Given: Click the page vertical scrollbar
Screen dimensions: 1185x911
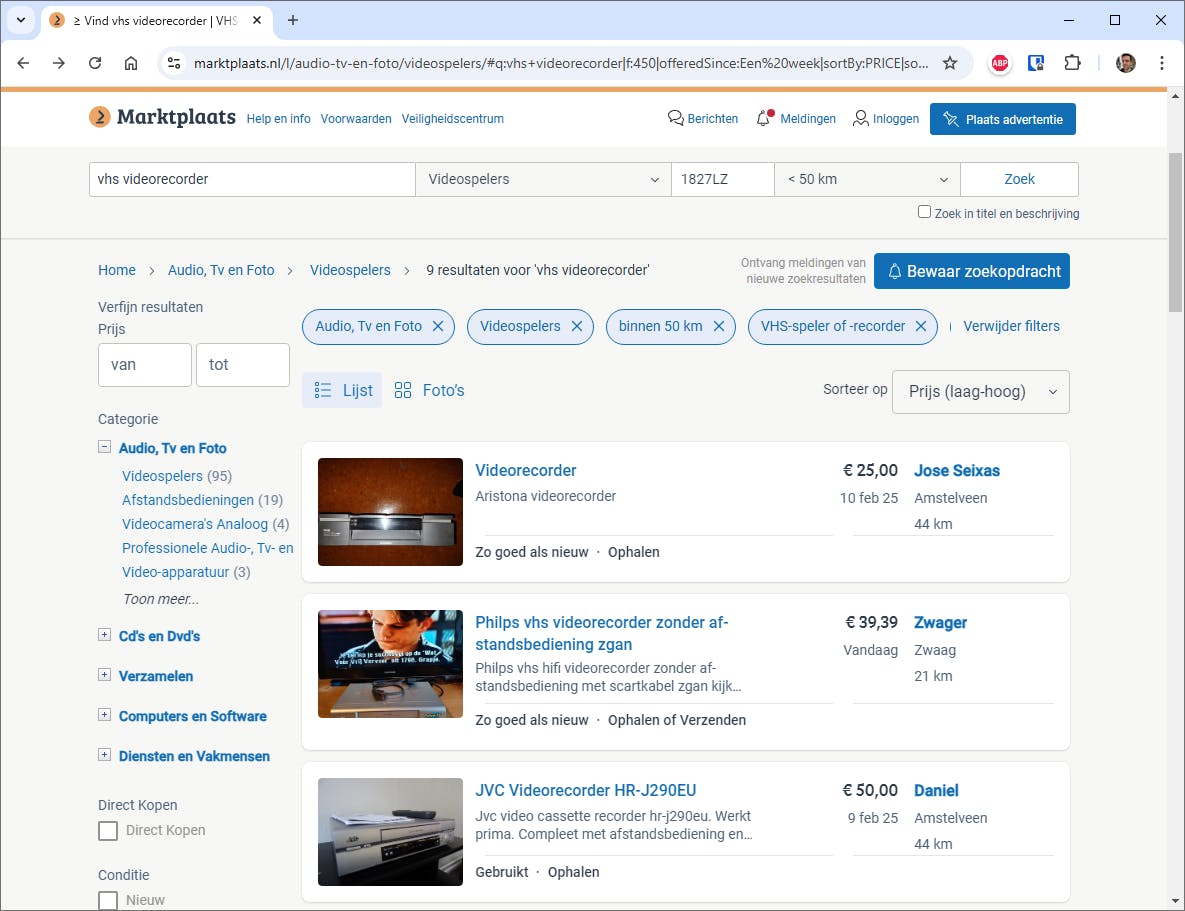Looking at the screenshot, I should pos(1174,232).
